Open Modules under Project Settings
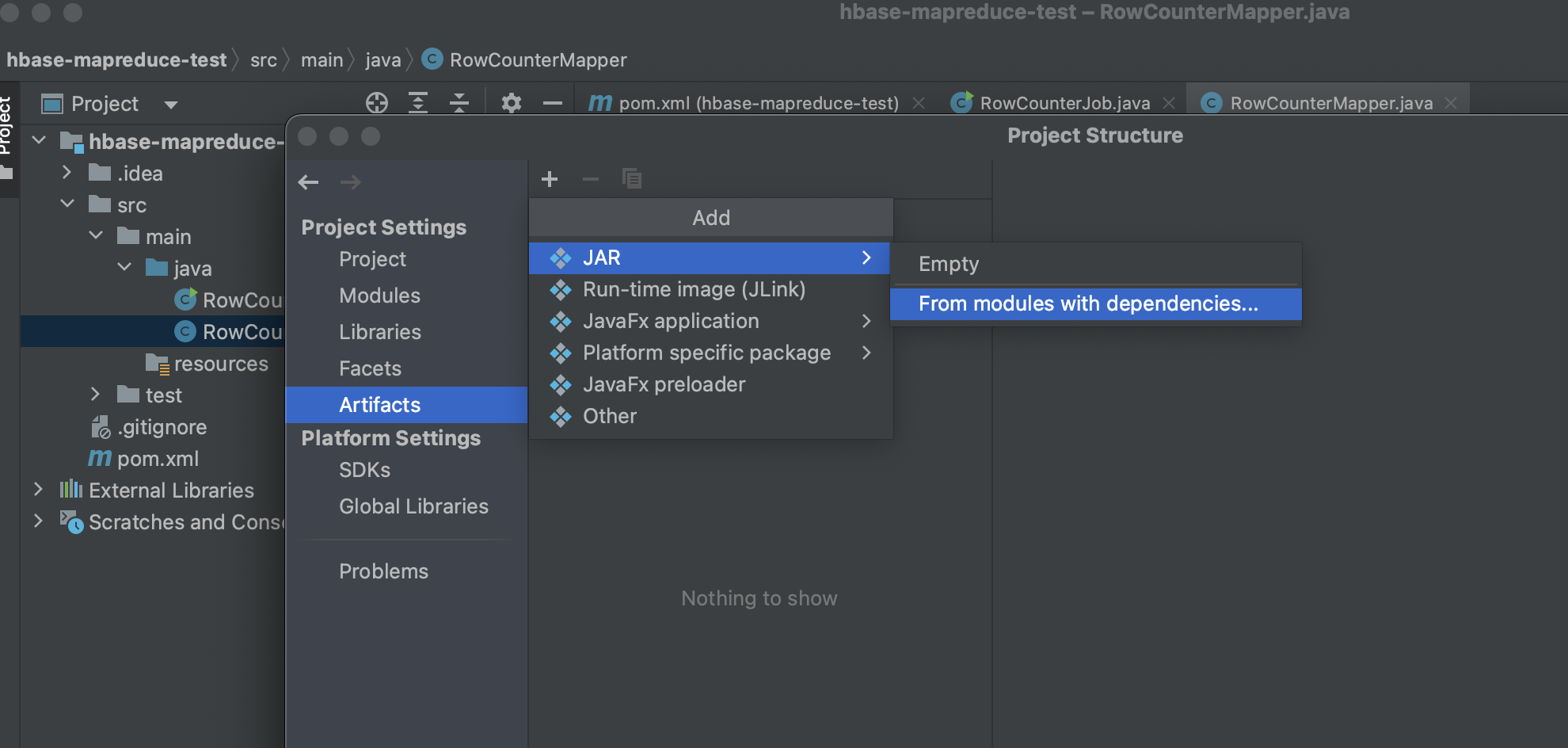Viewport: 1568px width, 748px height. point(379,295)
